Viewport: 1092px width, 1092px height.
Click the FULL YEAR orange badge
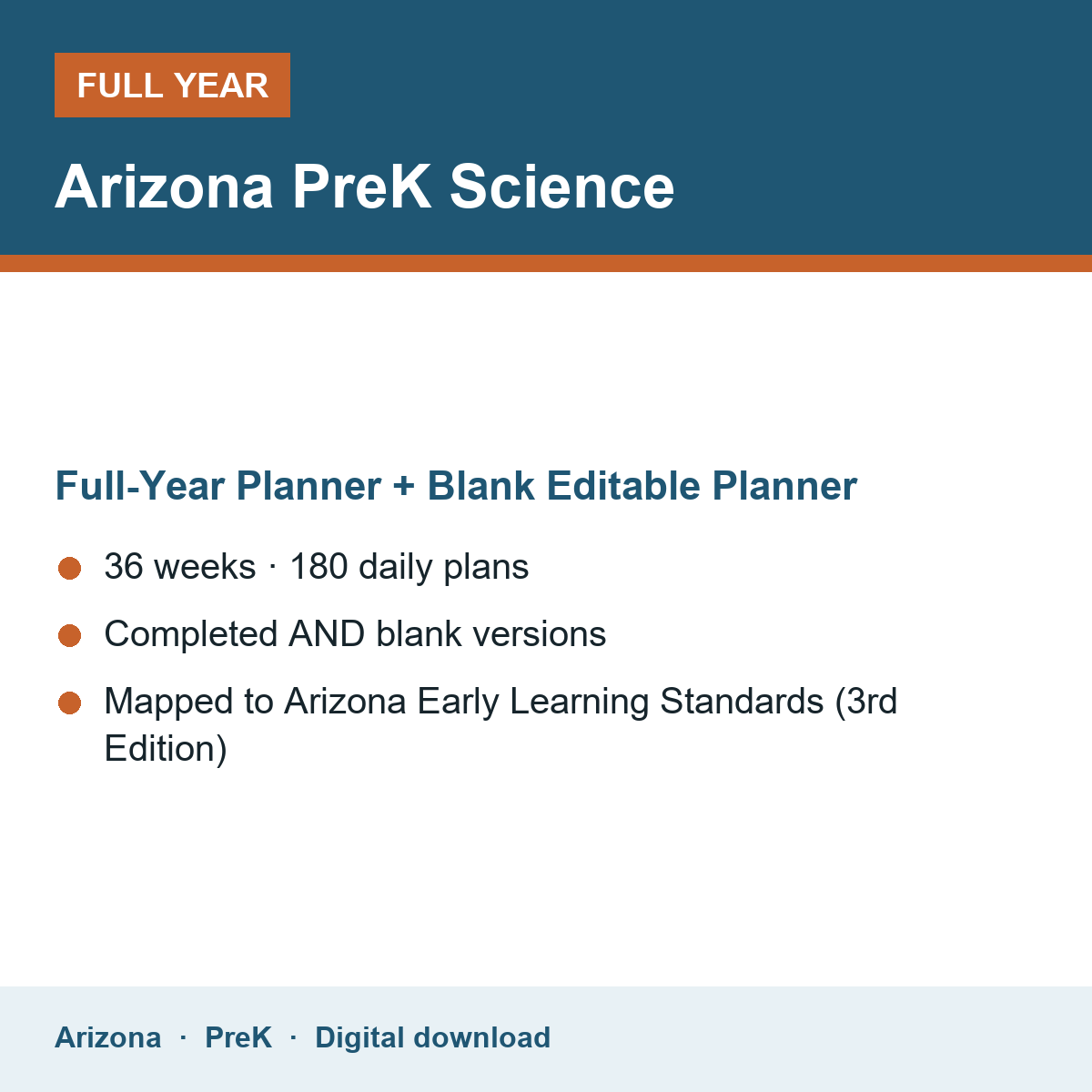(x=172, y=85)
